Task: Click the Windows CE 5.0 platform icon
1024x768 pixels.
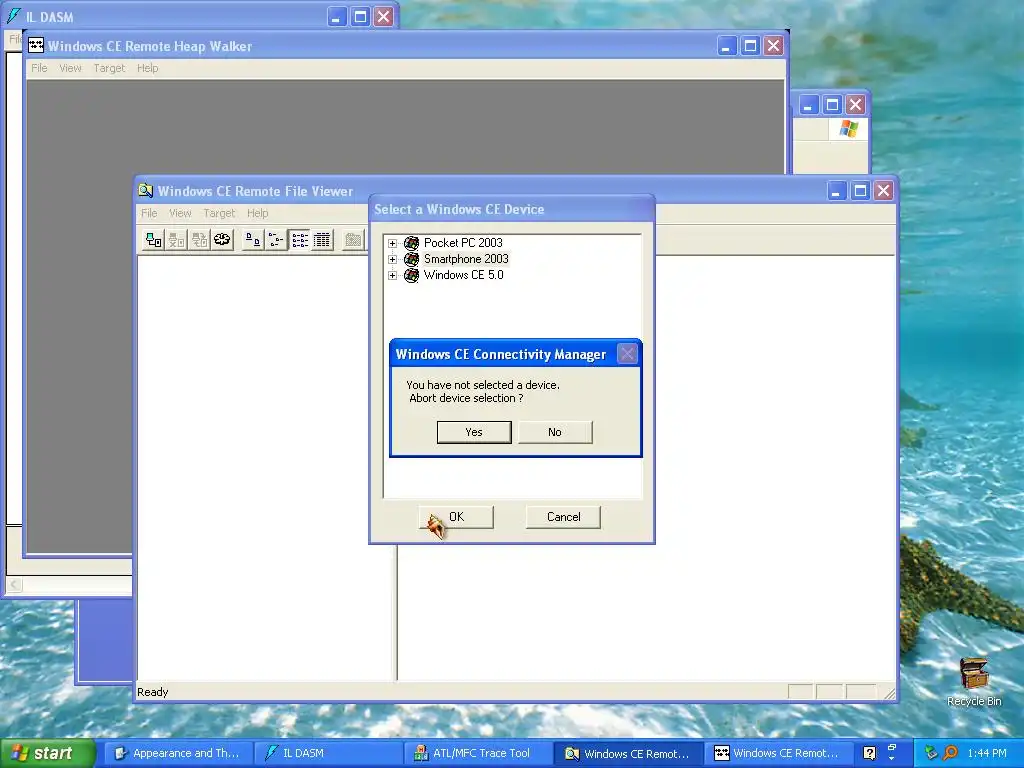Action: tap(411, 276)
